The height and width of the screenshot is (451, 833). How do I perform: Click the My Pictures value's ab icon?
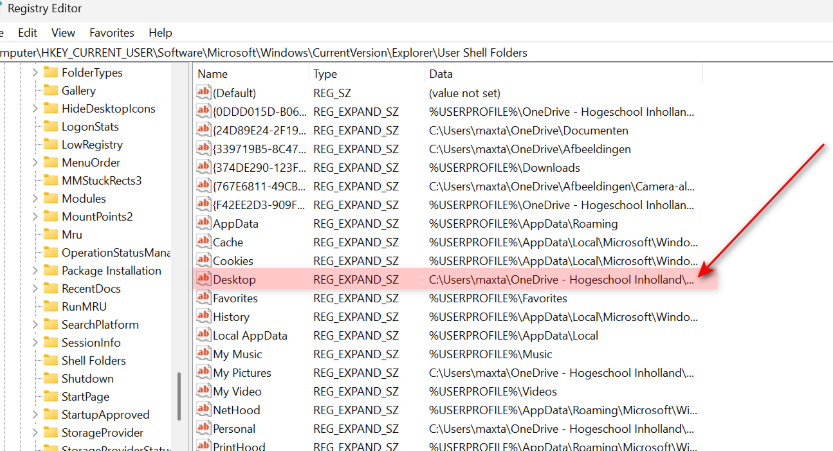[203, 372]
